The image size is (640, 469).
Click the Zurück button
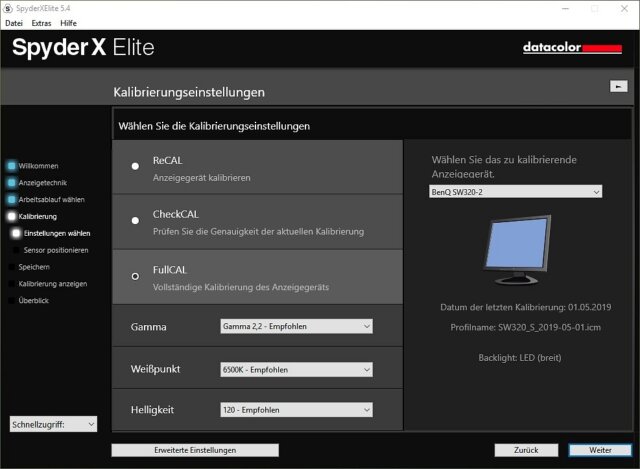click(526, 450)
